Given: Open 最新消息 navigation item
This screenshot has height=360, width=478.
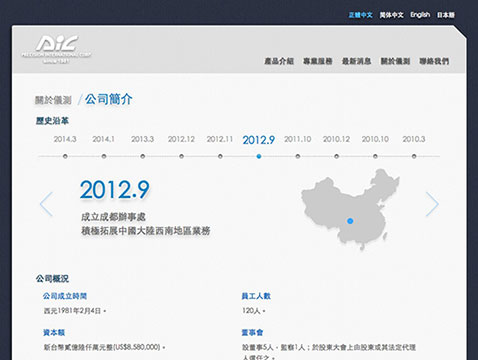Looking at the screenshot, I should point(356,61).
